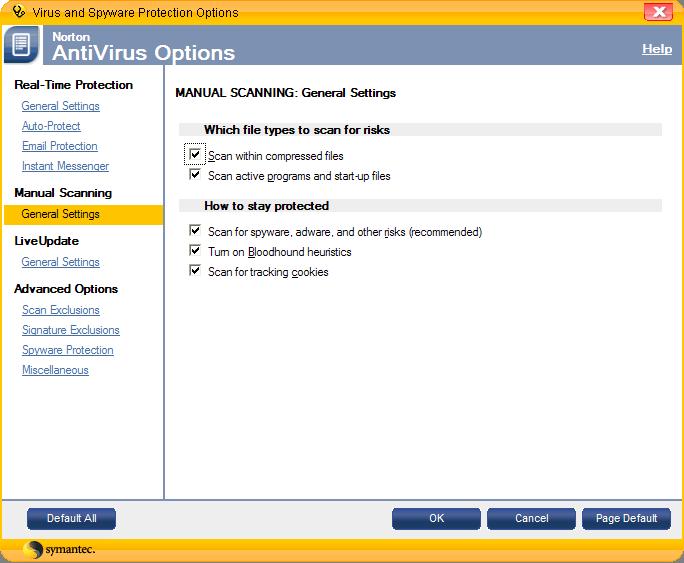Toggle Scan active programs and start-up files

(x=195, y=175)
